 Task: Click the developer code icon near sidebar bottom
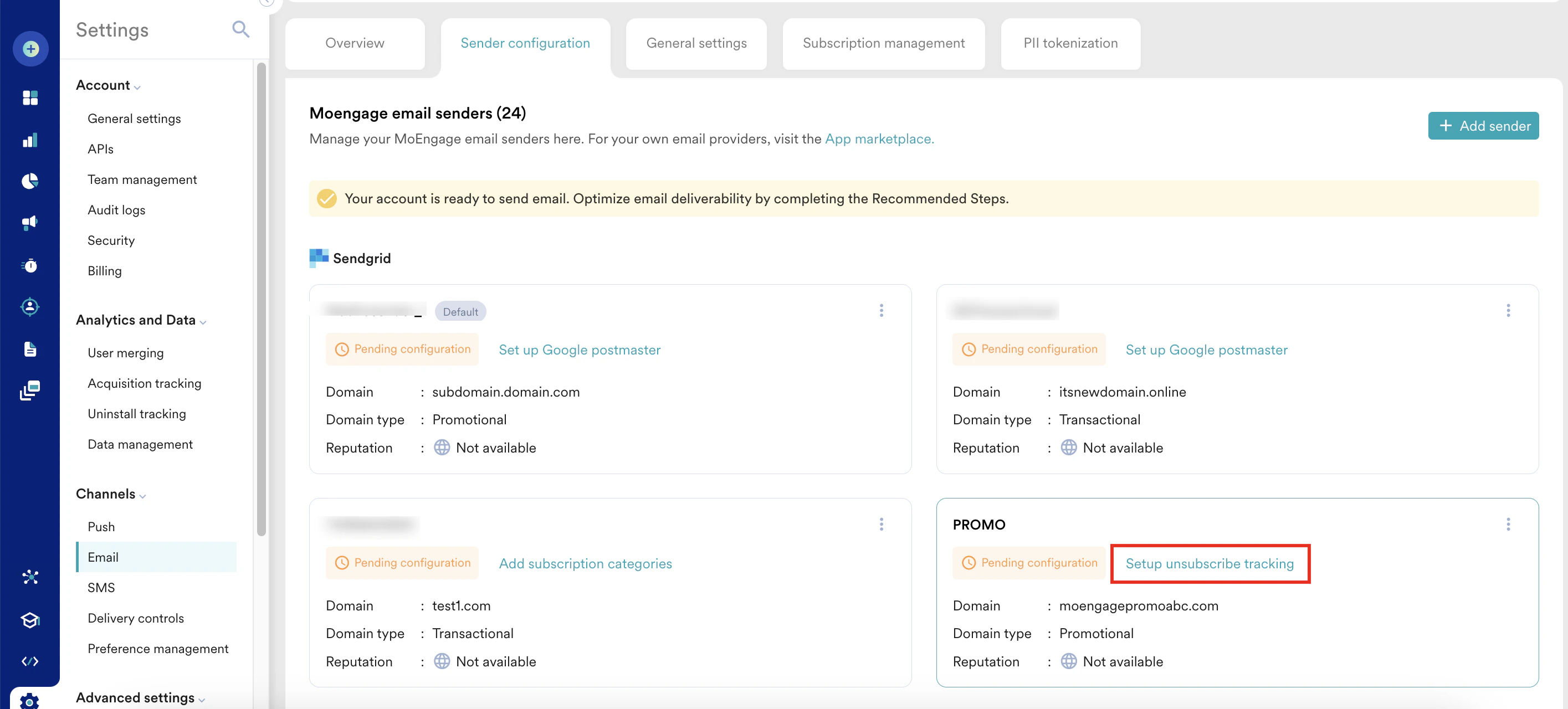30,661
